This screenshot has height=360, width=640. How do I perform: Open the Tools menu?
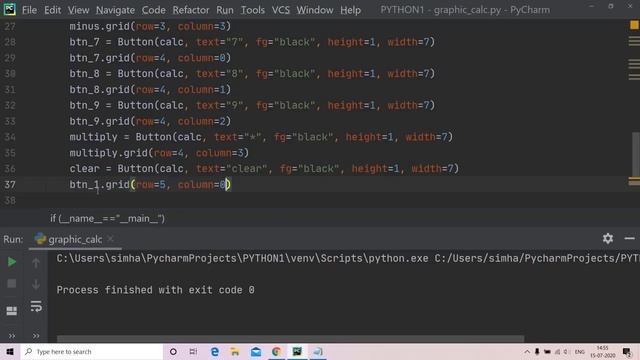click(252, 10)
